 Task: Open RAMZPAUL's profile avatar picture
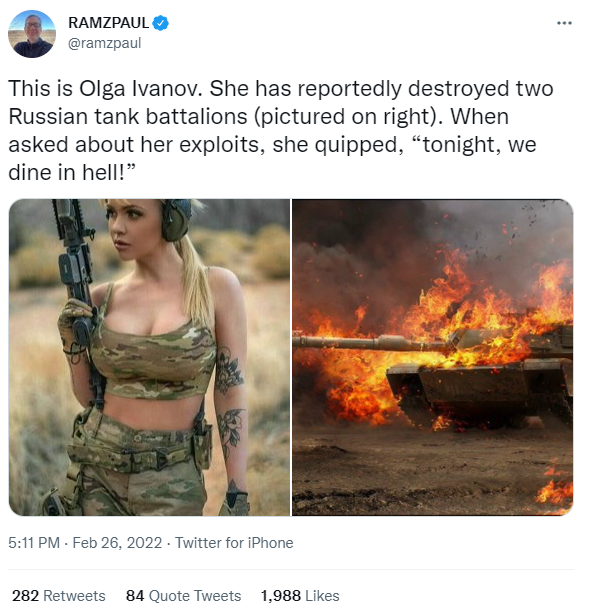(x=32, y=34)
